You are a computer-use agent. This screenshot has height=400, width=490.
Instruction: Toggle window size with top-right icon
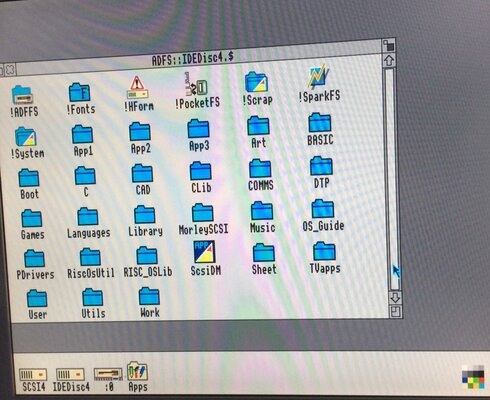[x=389, y=46]
